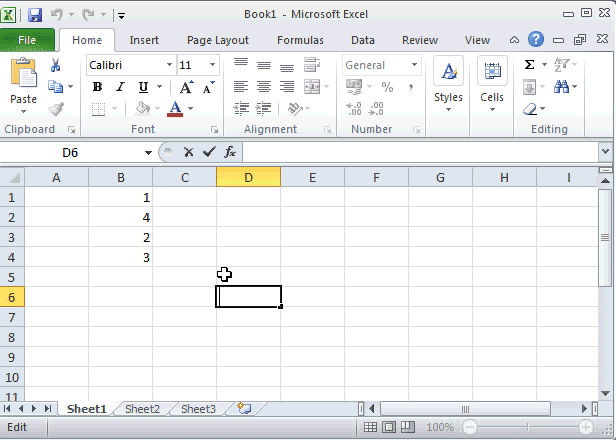
Task: Select column G header
Action: [440, 177]
